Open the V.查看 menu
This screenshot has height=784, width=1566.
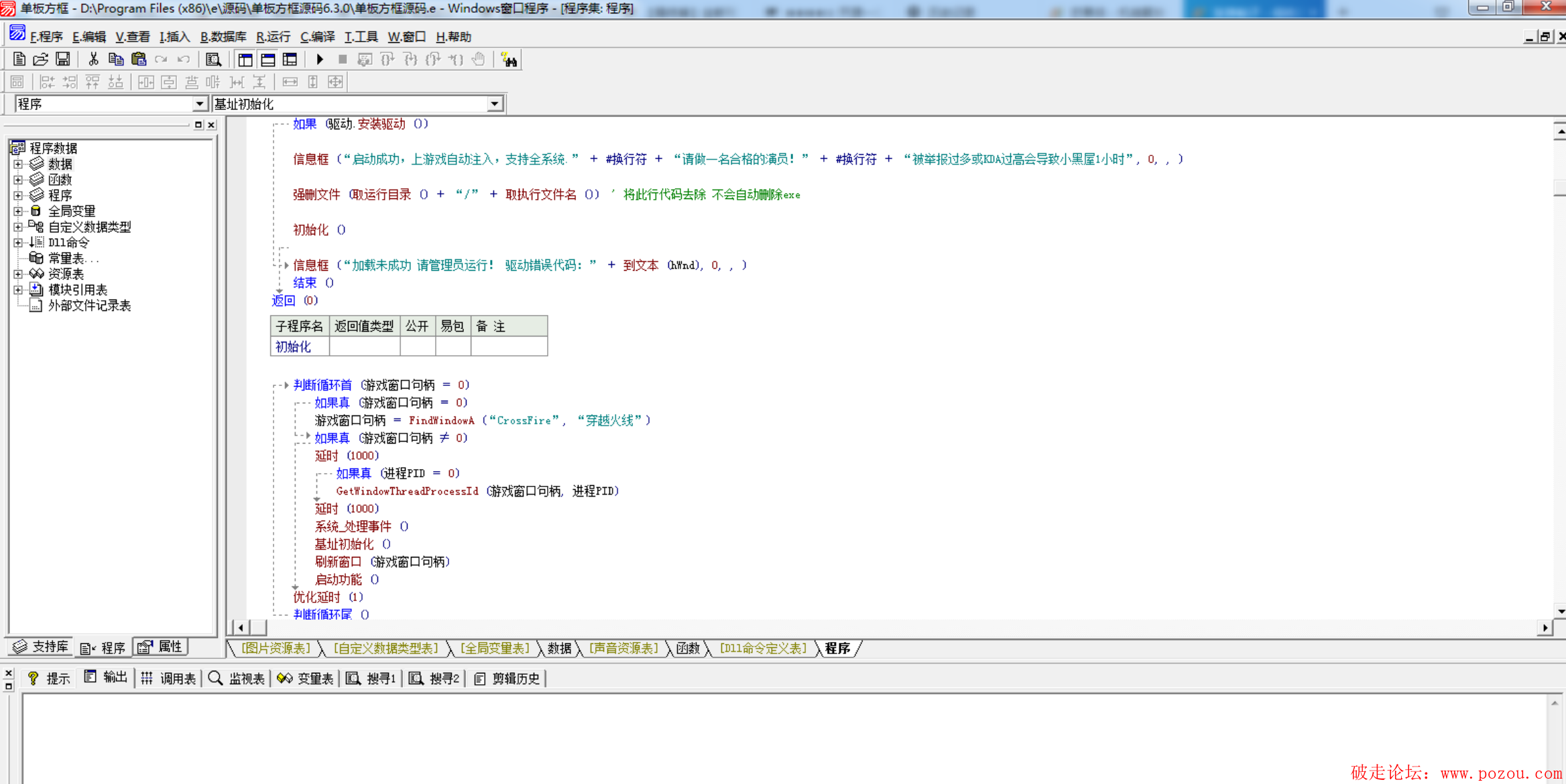click(x=132, y=37)
